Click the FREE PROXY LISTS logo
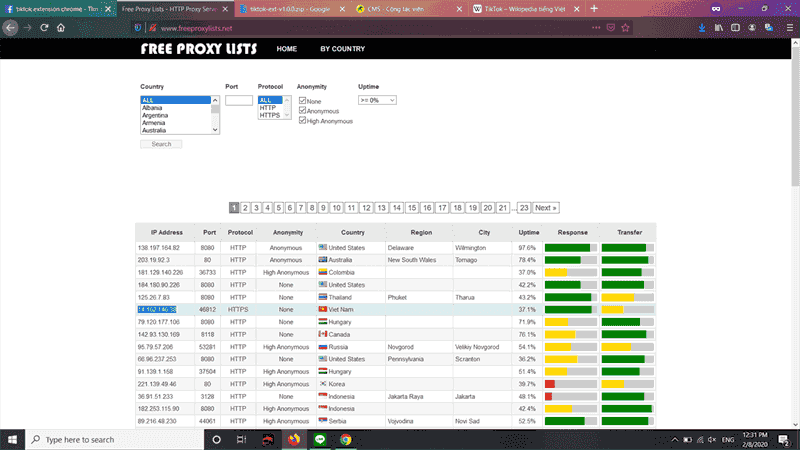 pyautogui.click(x=199, y=49)
